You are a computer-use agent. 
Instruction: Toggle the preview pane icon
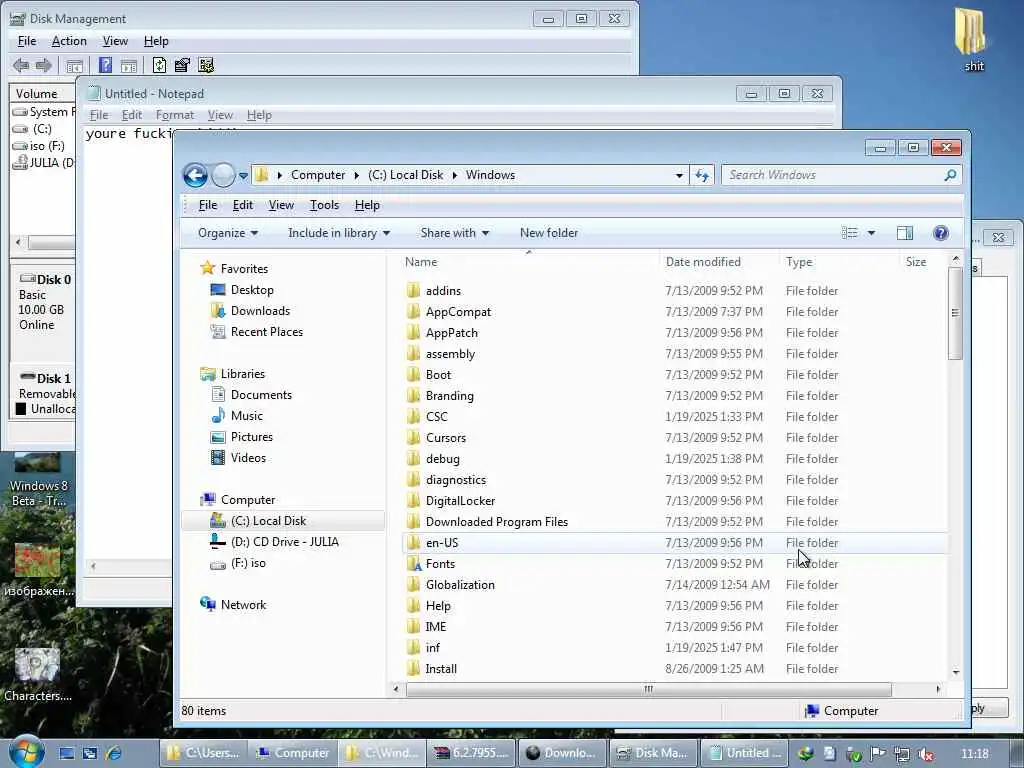[904, 233]
